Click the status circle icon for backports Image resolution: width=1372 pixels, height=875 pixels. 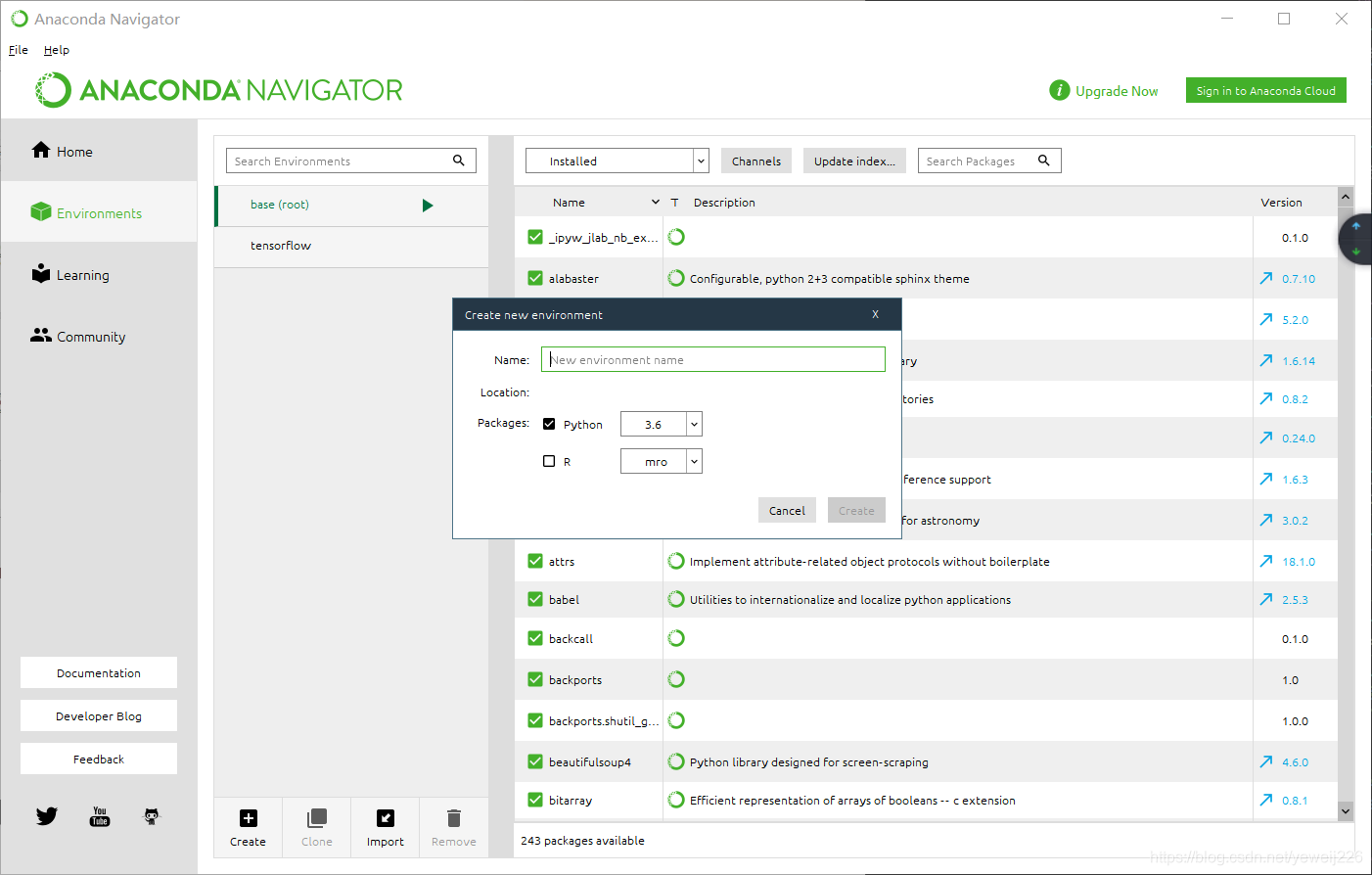click(x=676, y=679)
